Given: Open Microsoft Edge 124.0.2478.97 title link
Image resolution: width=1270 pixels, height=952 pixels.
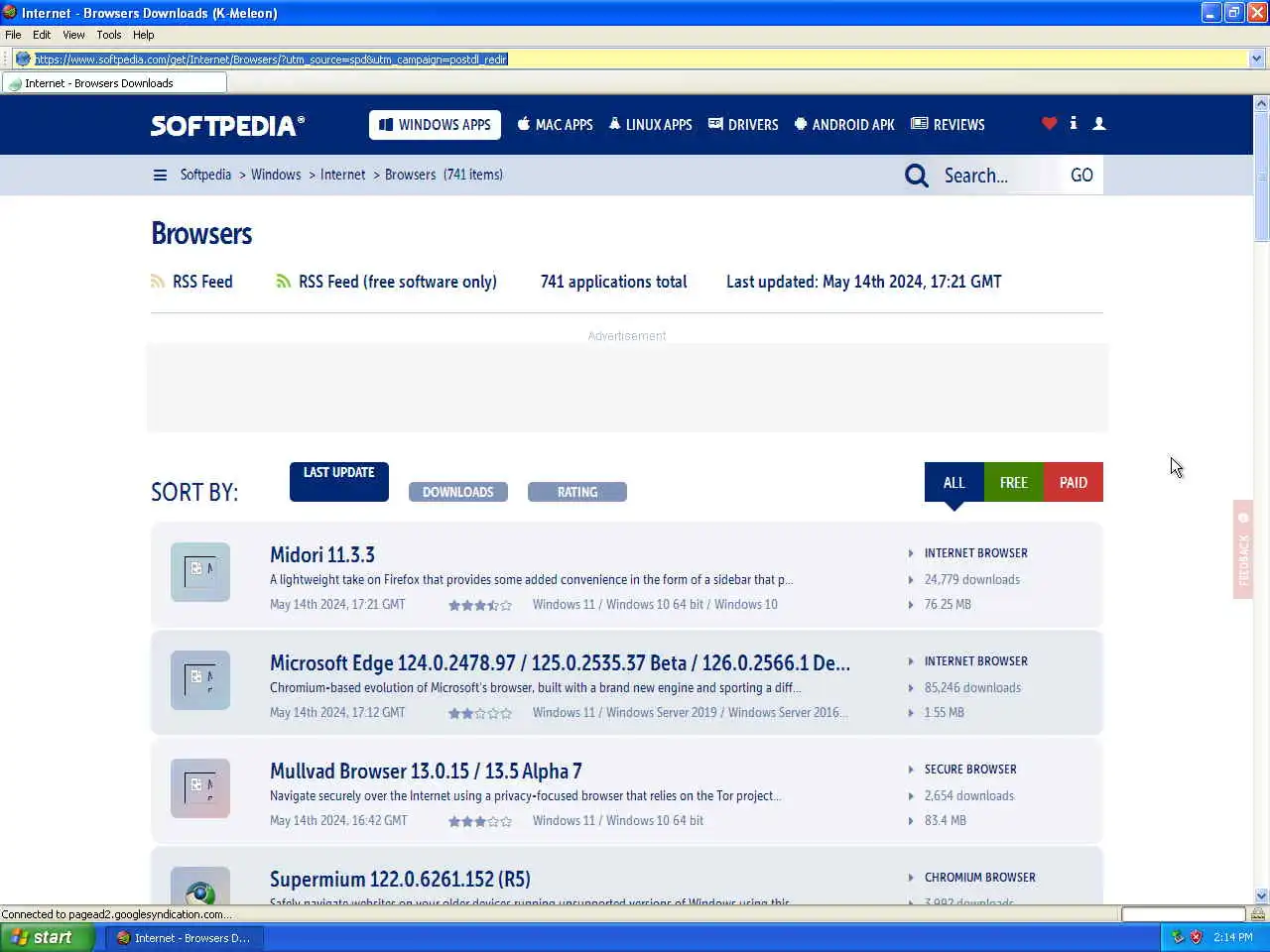Looking at the screenshot, I should coord(560,662).
